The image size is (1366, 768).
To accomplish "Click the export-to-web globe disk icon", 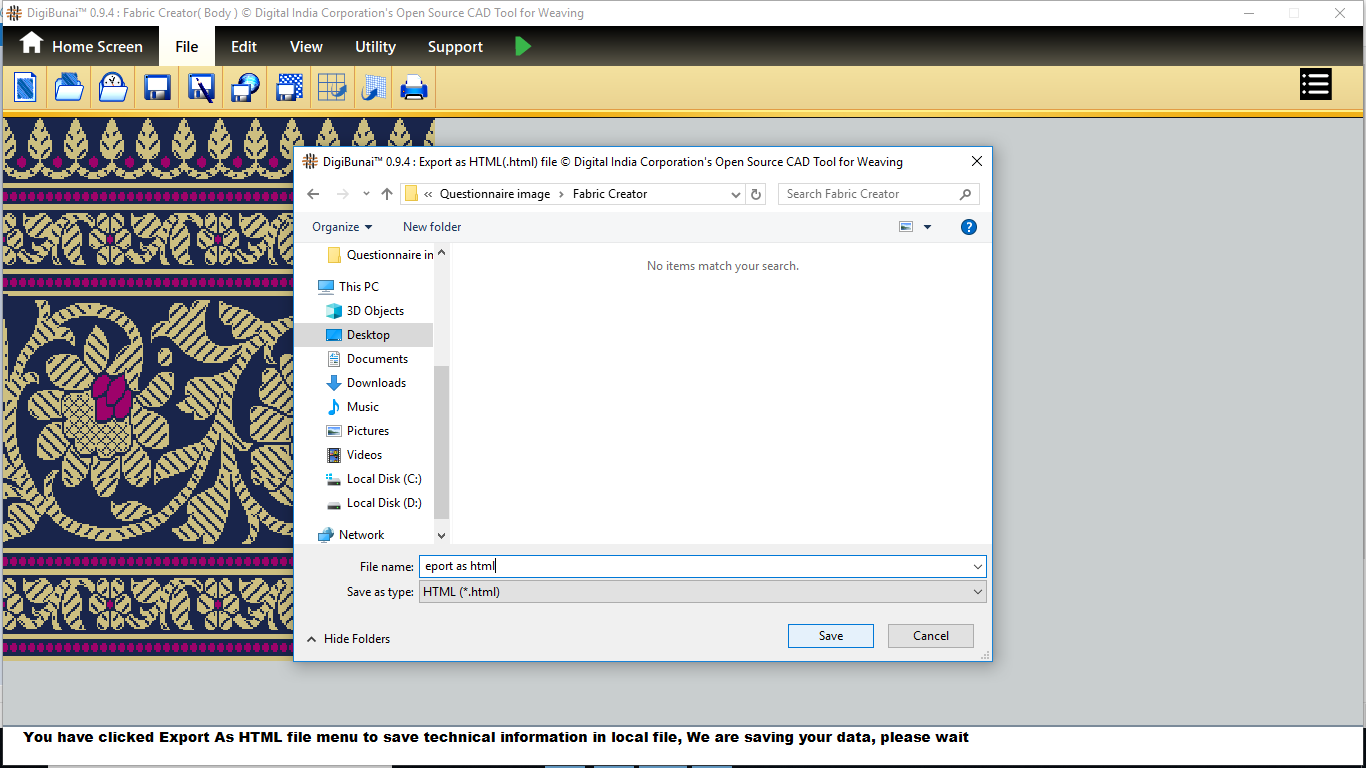I will 245,88.
